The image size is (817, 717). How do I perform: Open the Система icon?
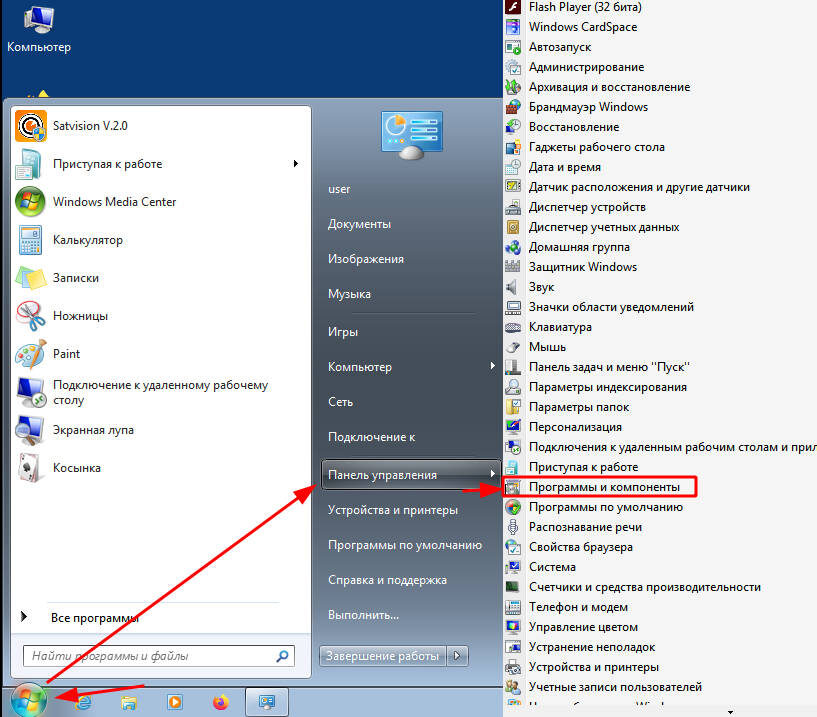(513, 566)
